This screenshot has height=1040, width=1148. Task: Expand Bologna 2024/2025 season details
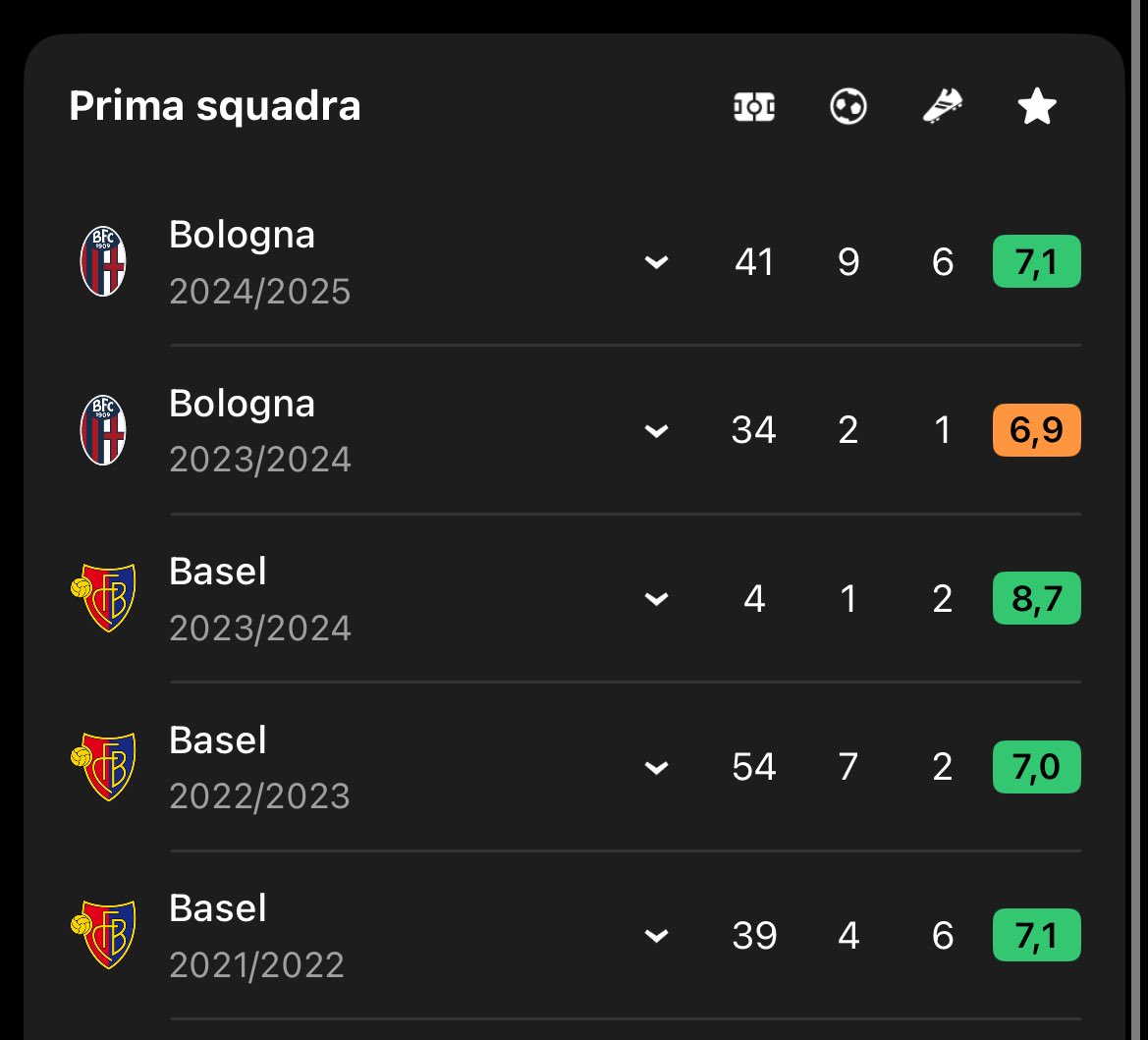pos(656,261)
